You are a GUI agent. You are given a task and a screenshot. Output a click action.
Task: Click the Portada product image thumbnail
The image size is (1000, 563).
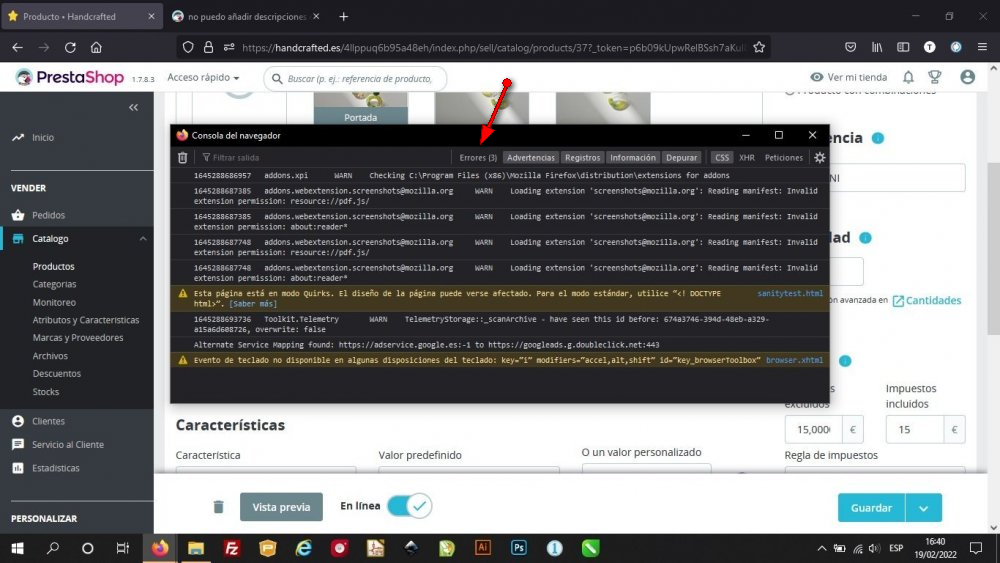[x=360, y=108]
